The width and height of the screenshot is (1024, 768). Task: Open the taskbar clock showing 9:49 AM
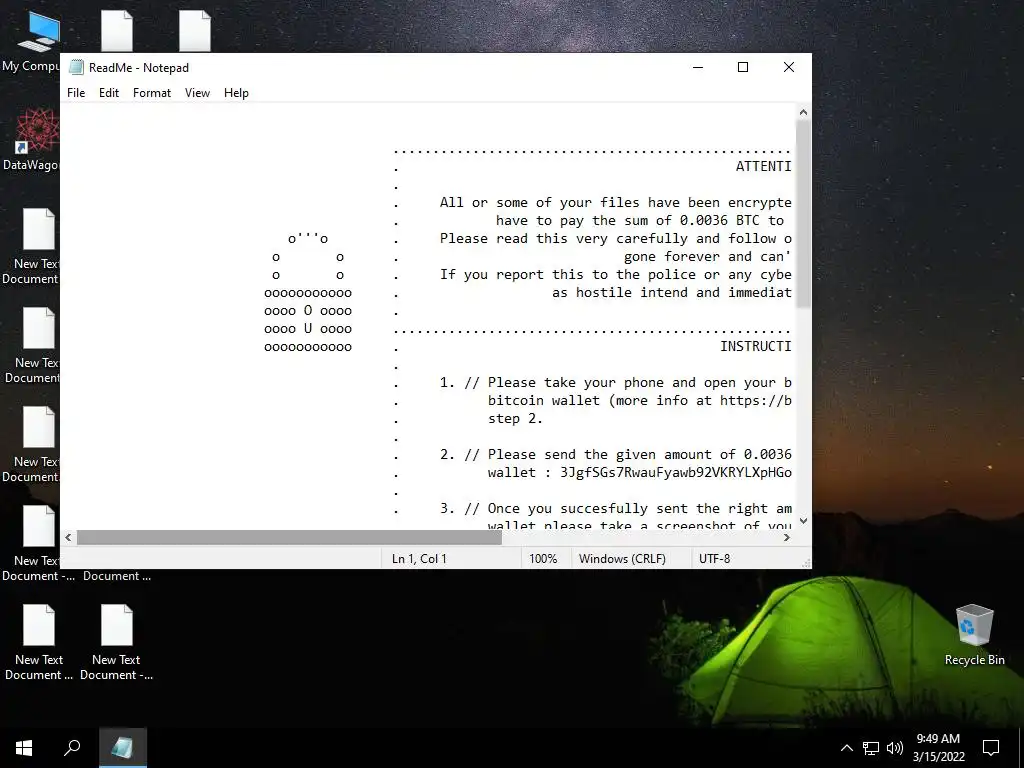coord(938,739)
